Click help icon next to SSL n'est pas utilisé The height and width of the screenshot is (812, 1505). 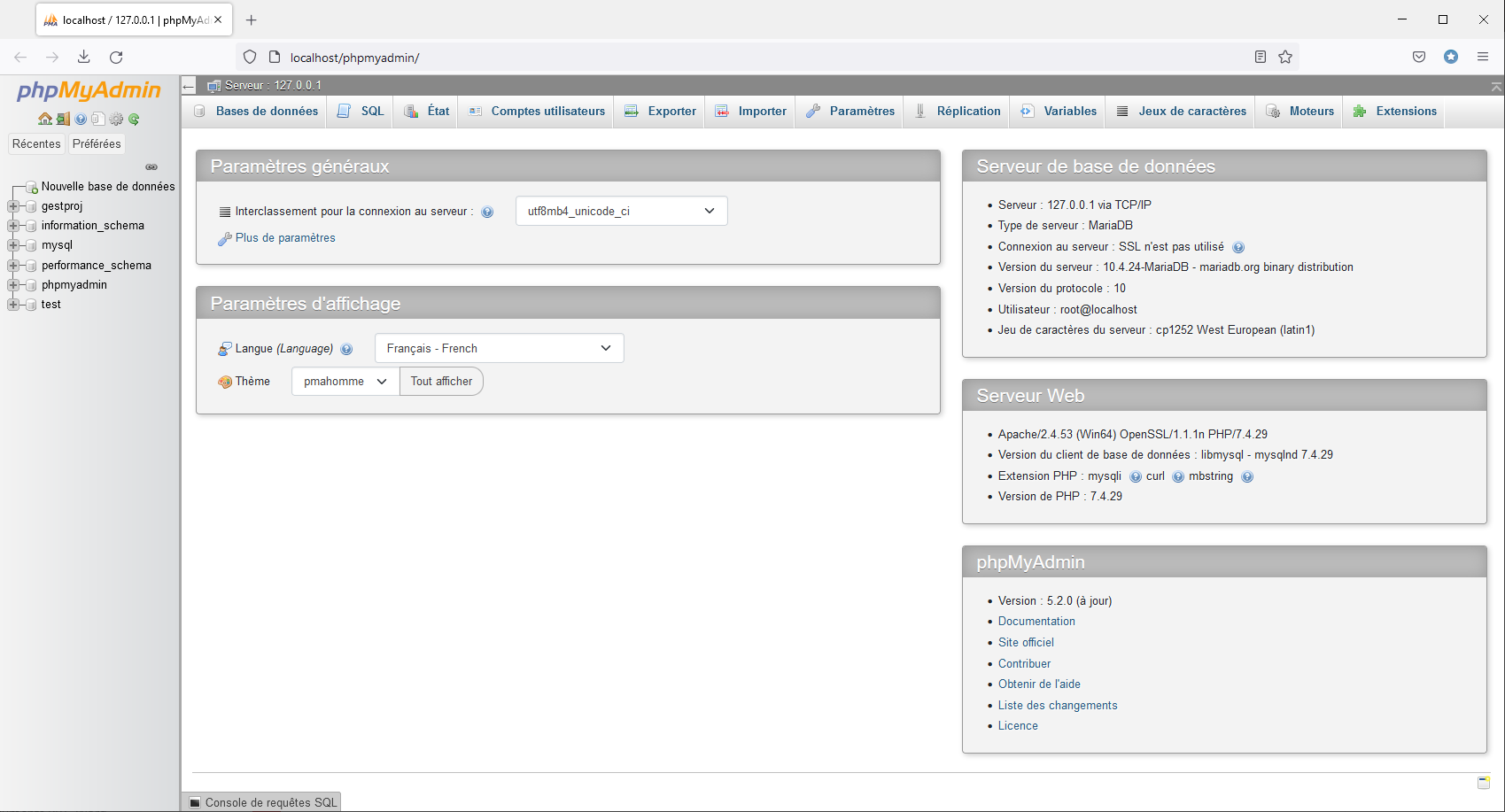coord(1238,247)
